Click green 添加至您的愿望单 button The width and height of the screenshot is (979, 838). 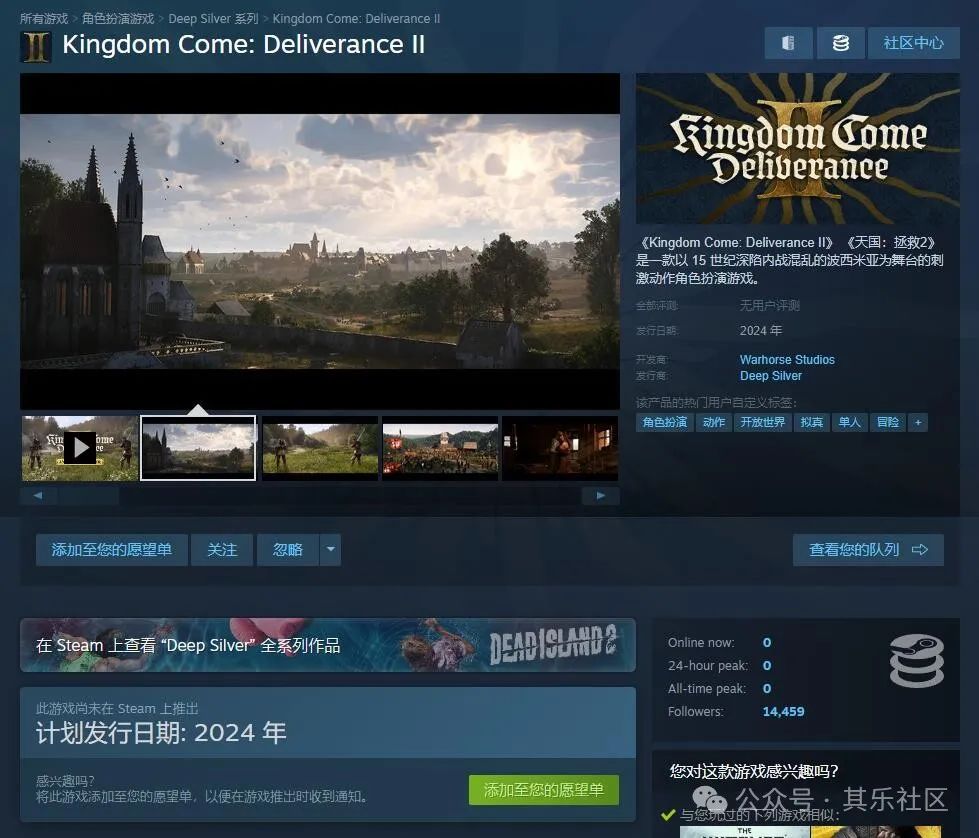tap(544, 790)
